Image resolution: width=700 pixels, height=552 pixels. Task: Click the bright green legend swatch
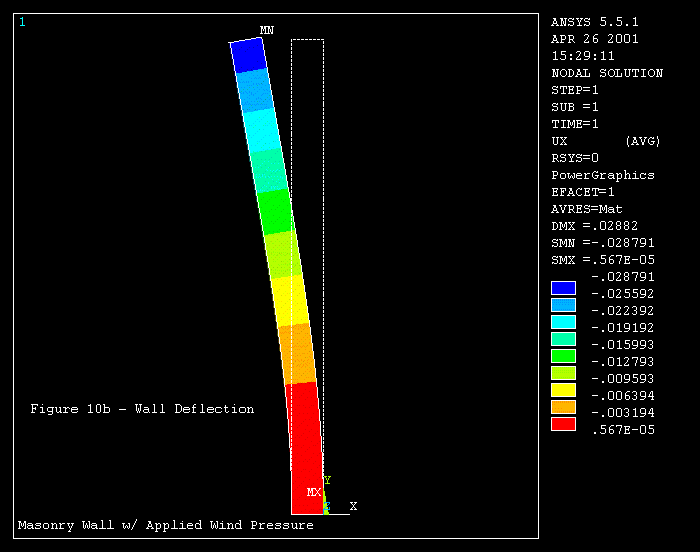[563, 356]
